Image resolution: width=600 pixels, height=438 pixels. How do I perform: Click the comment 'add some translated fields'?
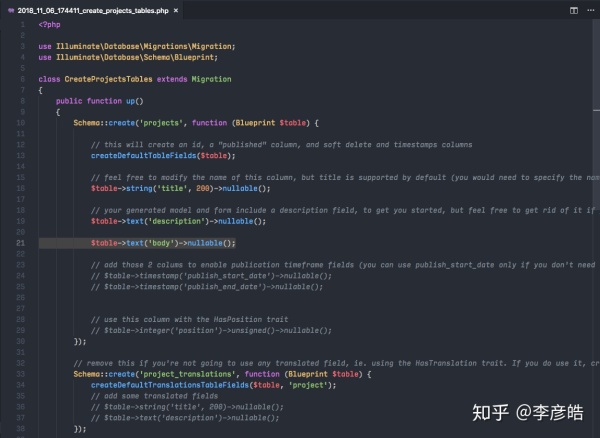click(x=155, y=396)
